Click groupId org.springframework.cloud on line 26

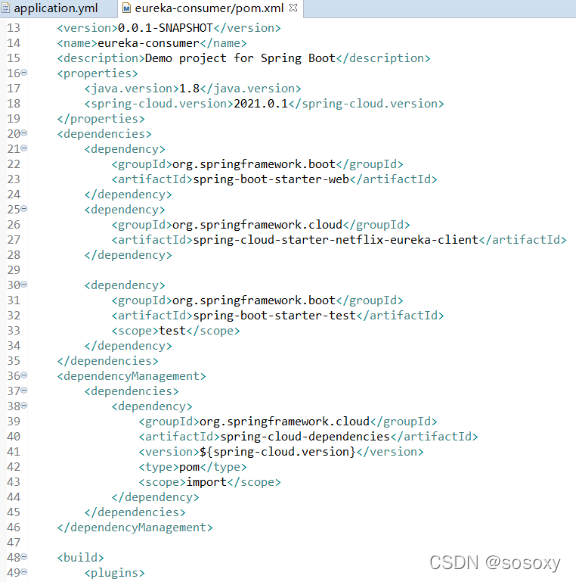[x=257, y=225]
